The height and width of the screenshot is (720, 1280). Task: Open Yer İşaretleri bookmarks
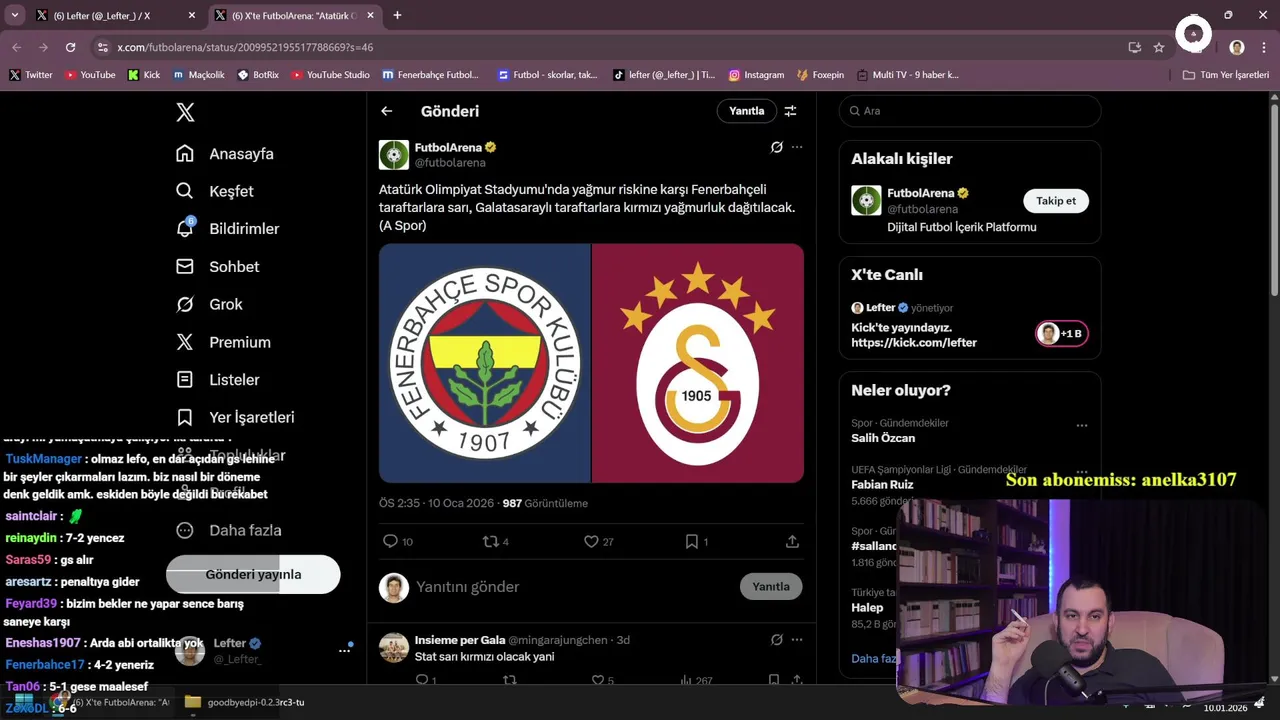pos(235,417)
